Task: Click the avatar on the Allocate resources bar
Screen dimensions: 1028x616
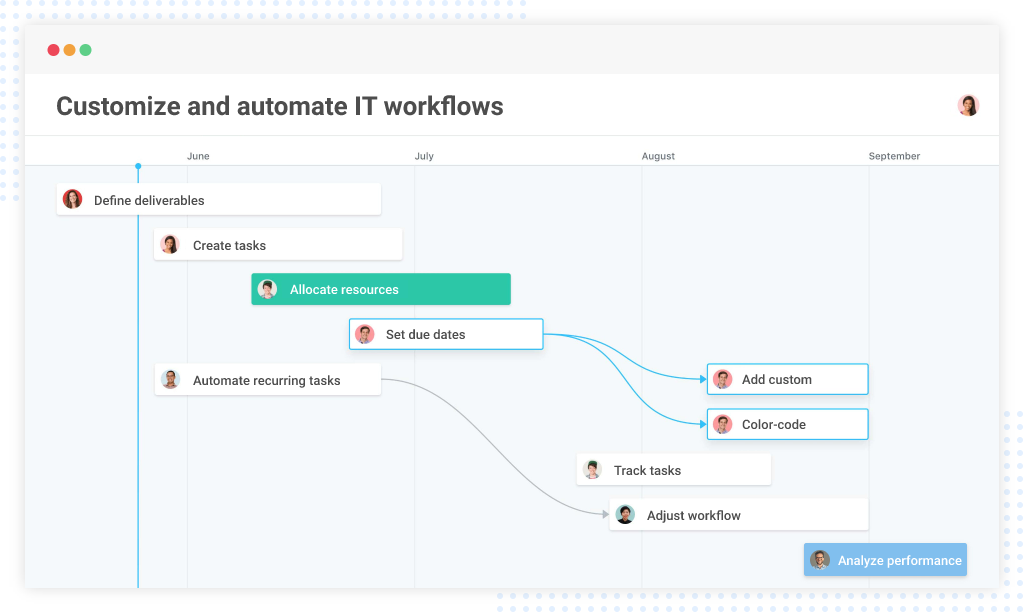Action: point(267,289)
